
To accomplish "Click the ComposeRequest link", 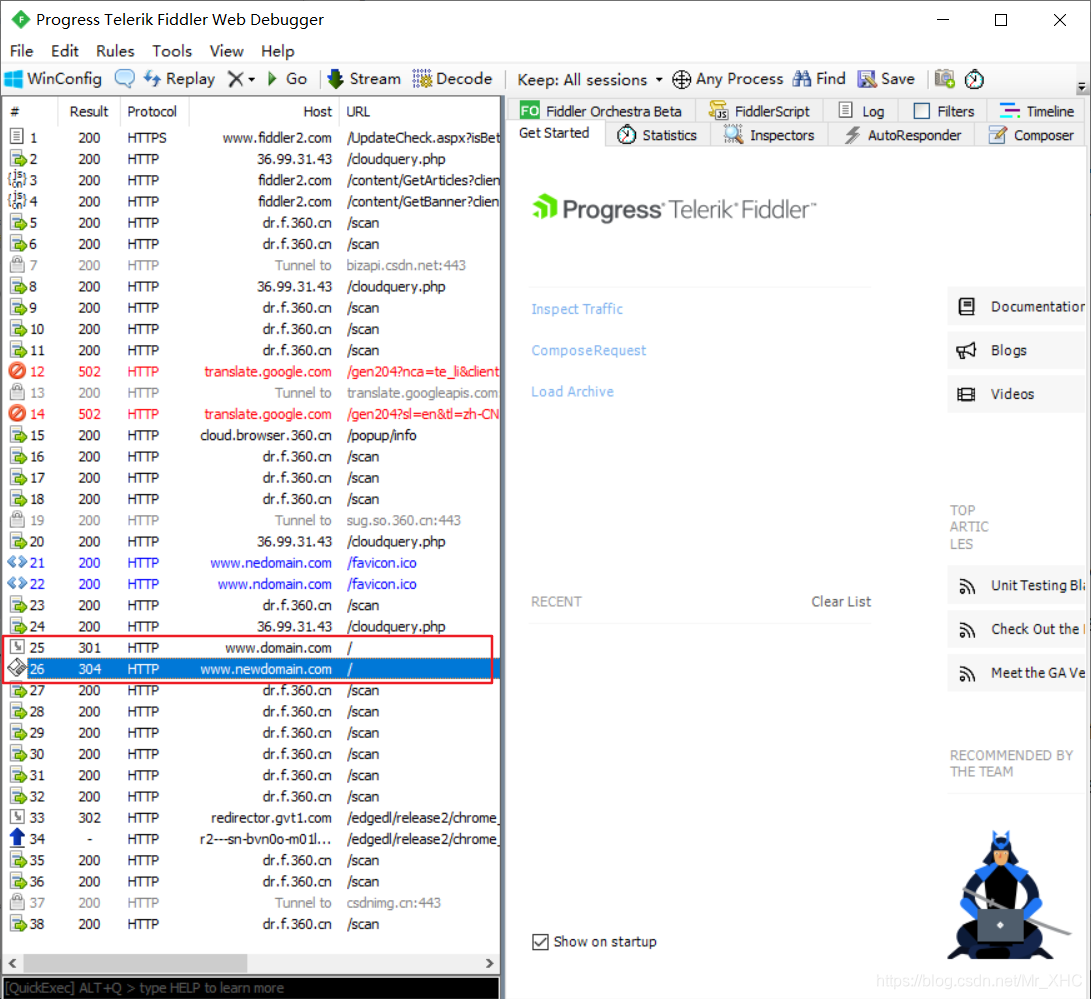I will pyautogui.click(x=589, y=351).
